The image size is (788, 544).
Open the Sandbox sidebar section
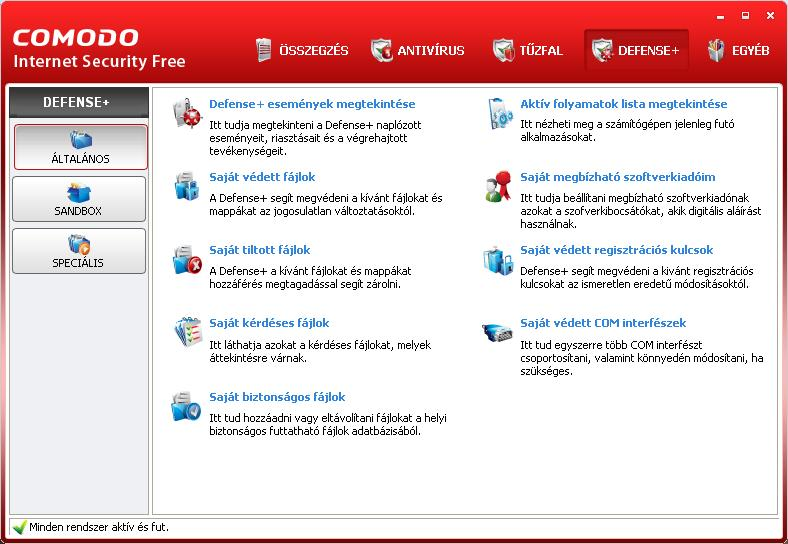[x=79, y=199]
